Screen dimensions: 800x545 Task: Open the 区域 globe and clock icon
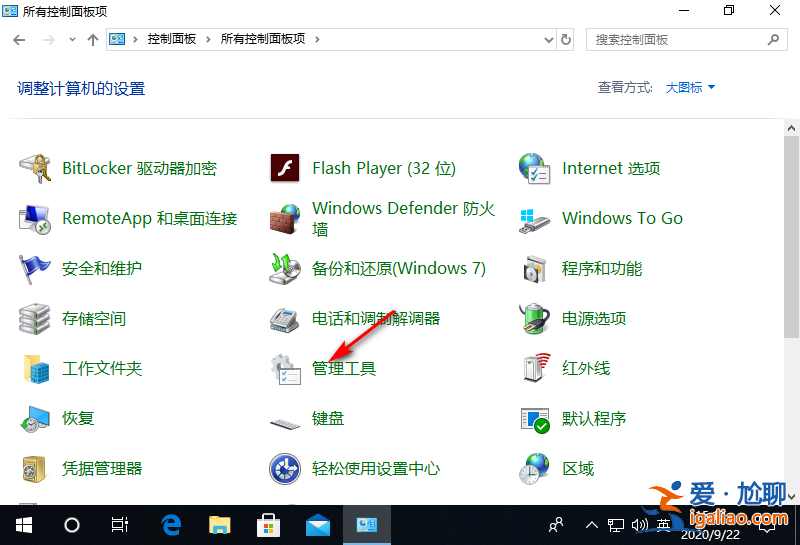click(534, 468)
